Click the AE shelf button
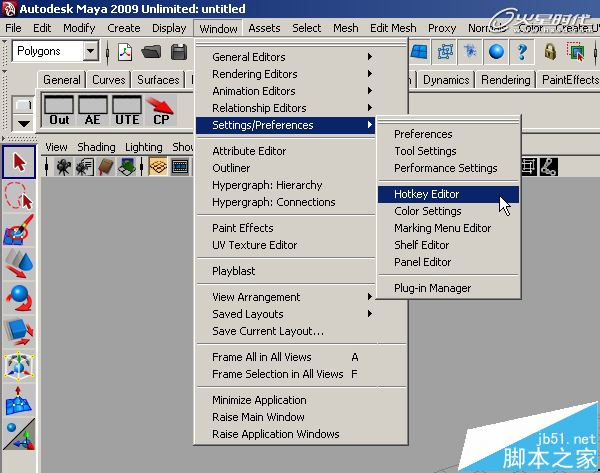The width and height of the screenshot is (600, 473). click(x=93, y=110)
